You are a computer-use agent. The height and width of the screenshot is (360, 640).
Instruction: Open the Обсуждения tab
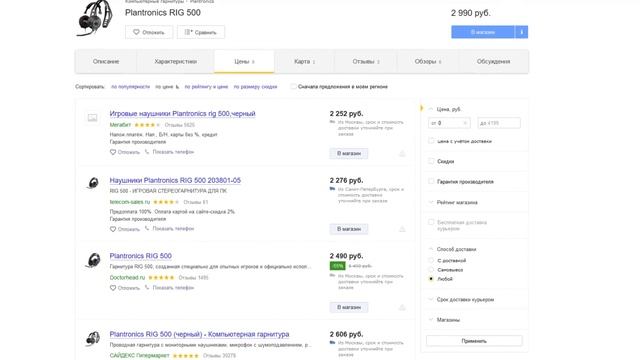(x=493, y=62)
